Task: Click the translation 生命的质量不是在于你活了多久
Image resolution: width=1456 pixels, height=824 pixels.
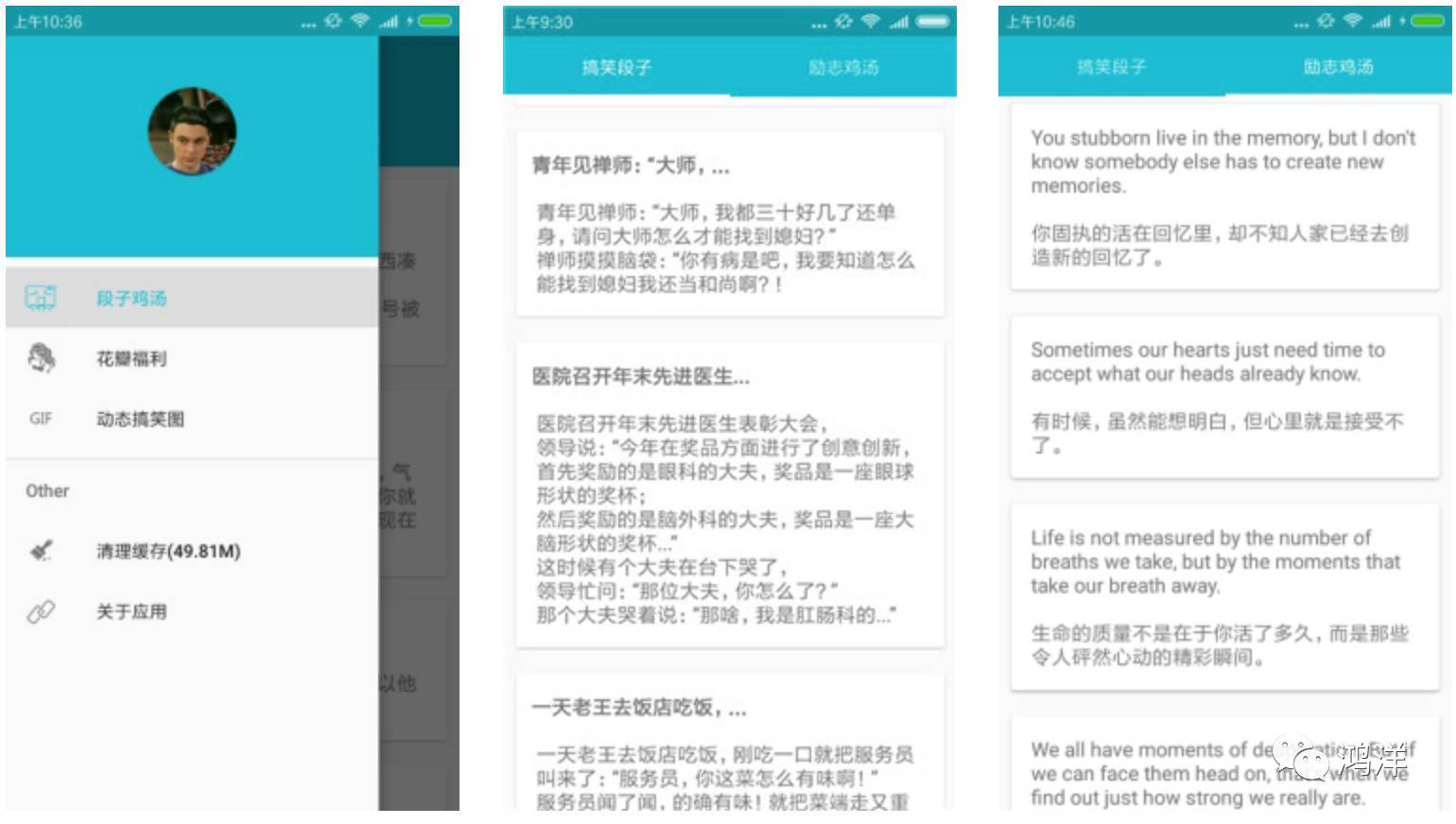Action: [1220, 644]
